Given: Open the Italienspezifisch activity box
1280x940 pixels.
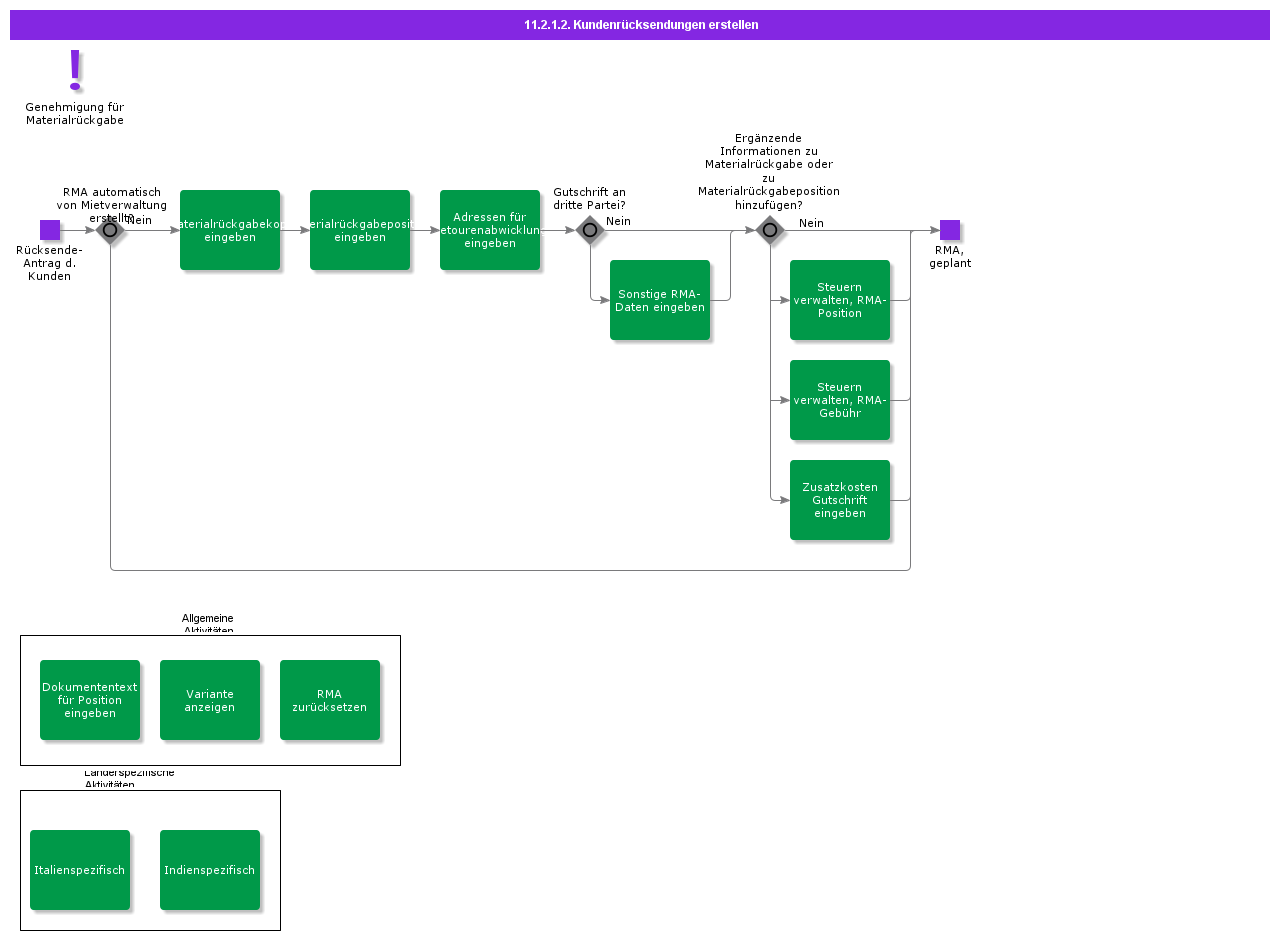Looking at the screenshot, I should [80, 870].
